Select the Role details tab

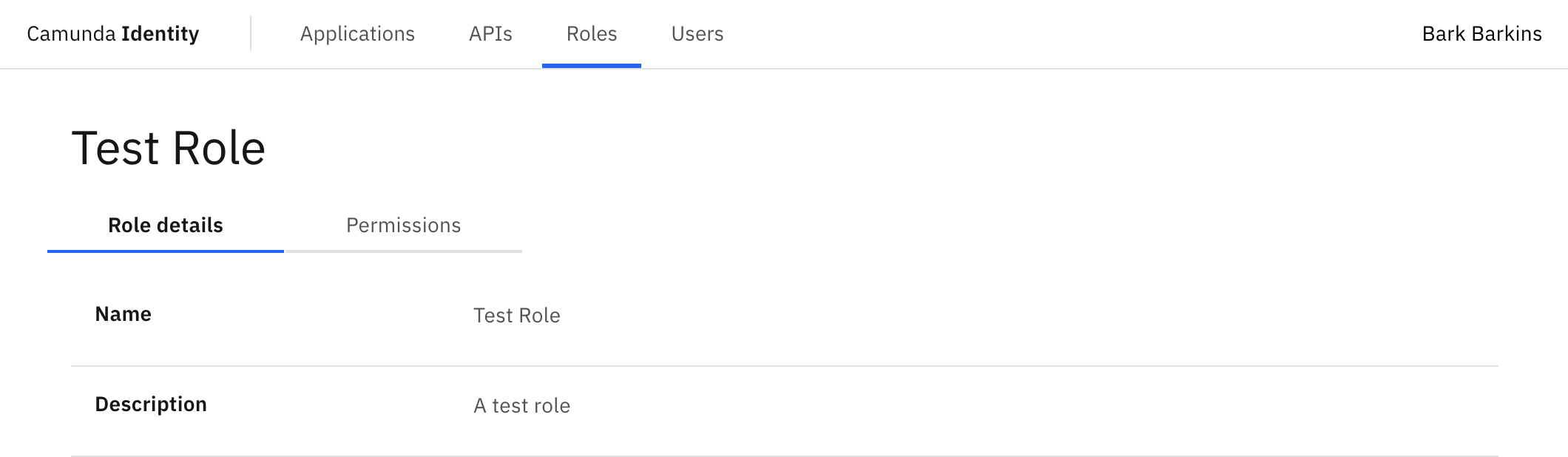pos(165,226)
